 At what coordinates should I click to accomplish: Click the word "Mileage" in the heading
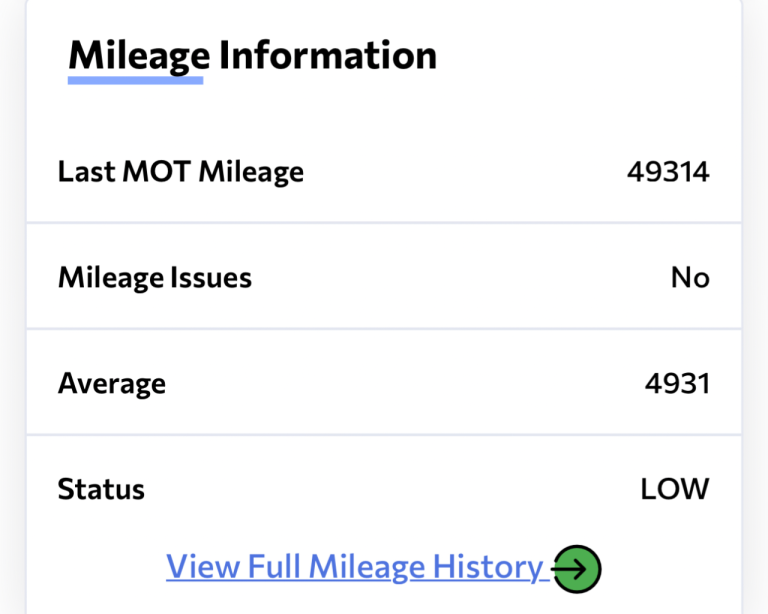tap(139, 54)
